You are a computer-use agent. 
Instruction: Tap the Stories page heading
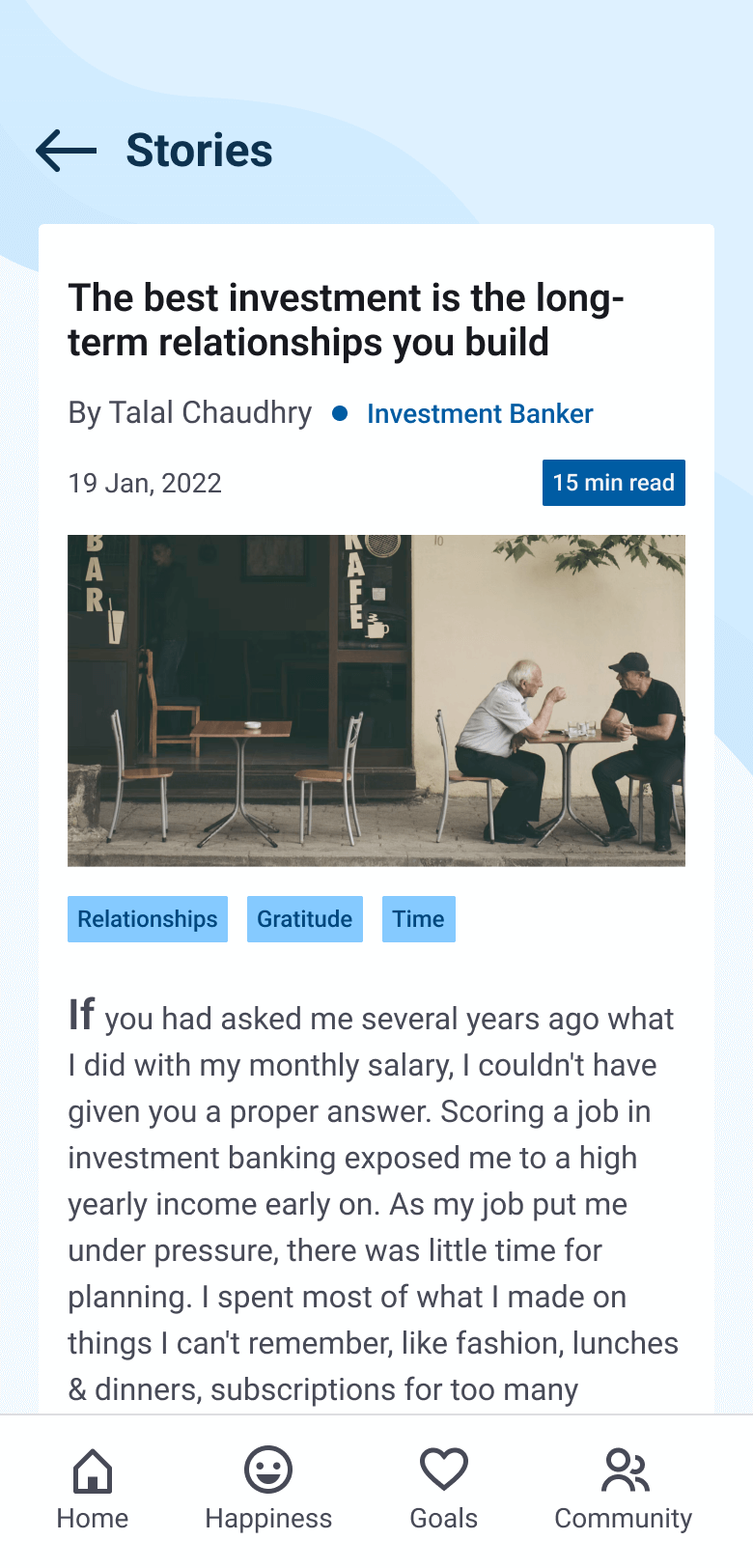pyautogui.click(x=199, y=151)
